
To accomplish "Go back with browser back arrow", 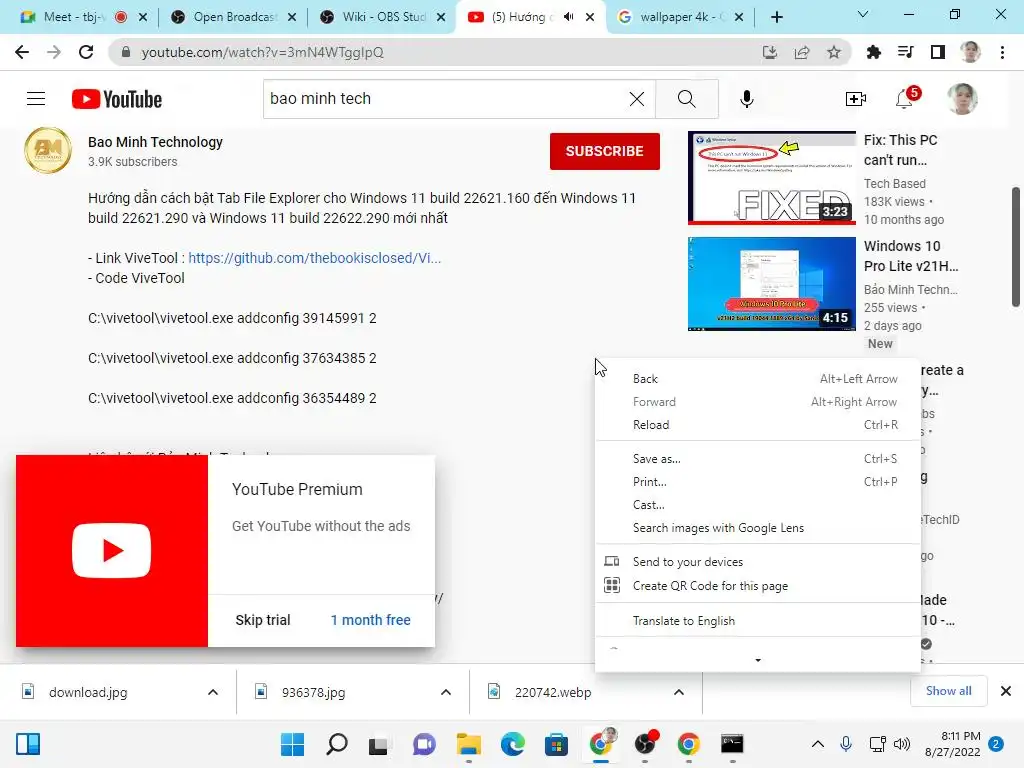I will (22, 52).
